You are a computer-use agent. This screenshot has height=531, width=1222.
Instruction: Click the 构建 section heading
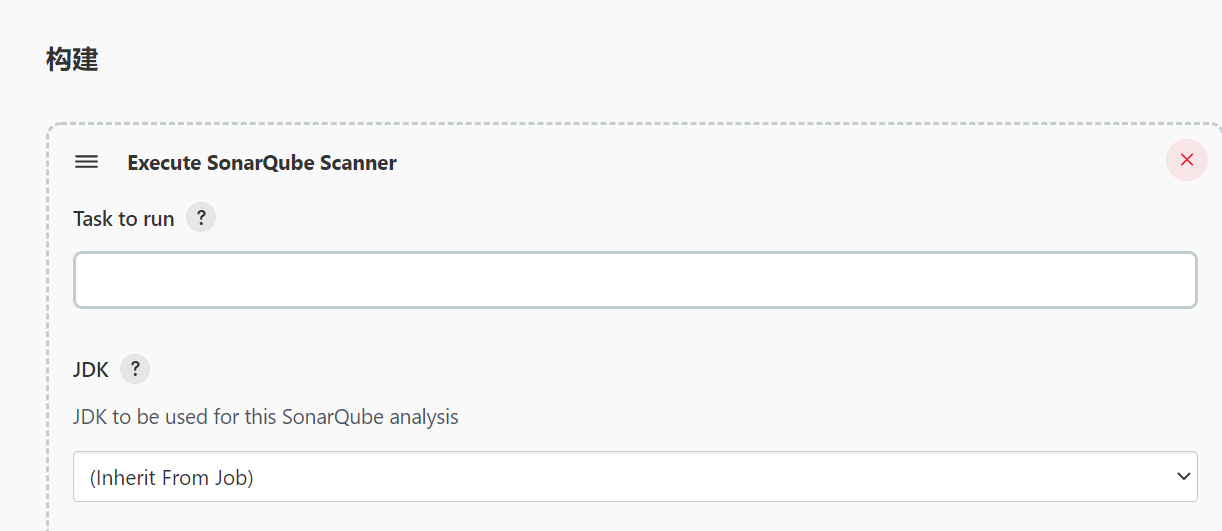(72, 60)
